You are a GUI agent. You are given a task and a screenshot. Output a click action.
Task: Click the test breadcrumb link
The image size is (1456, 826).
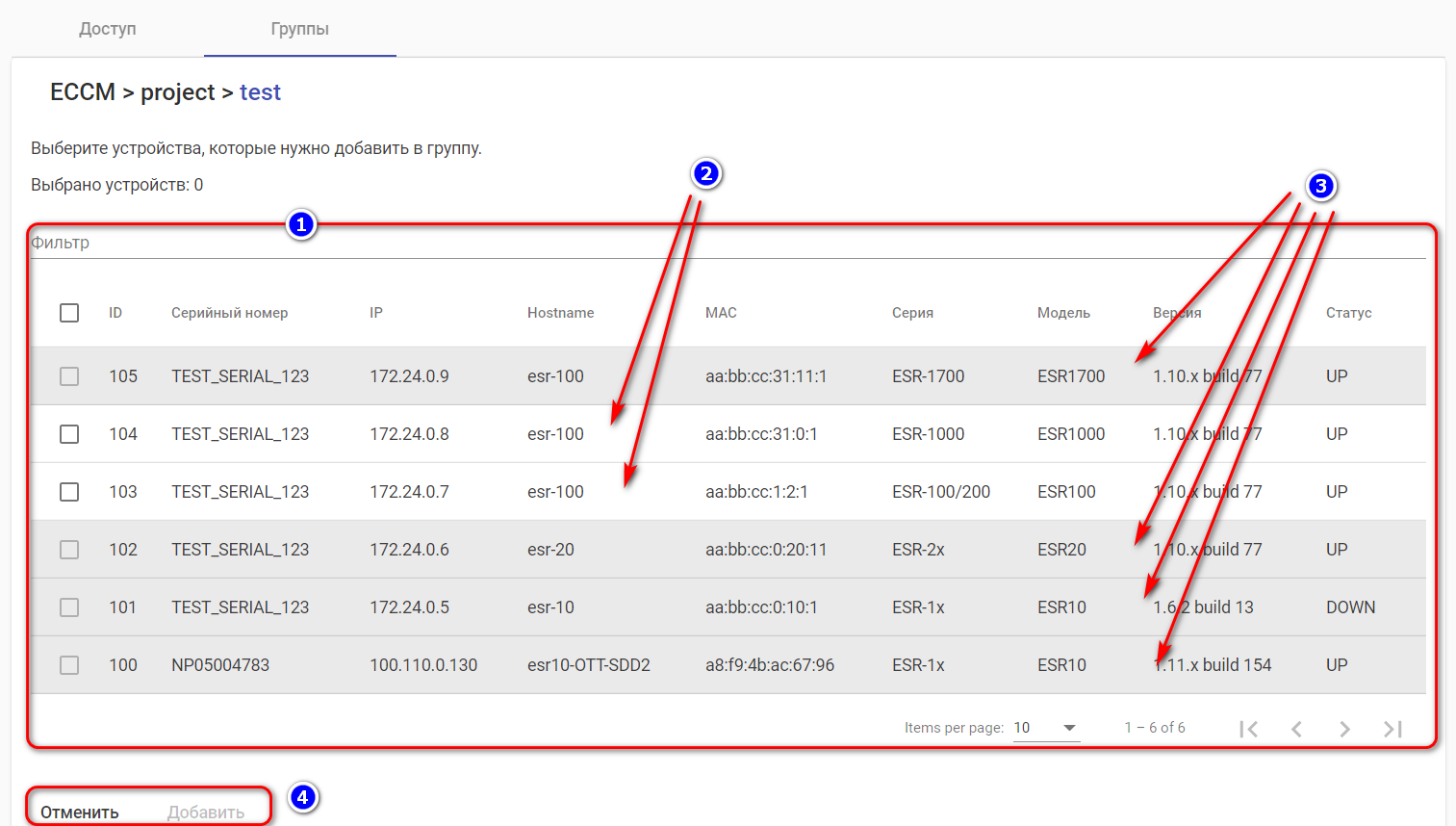(x=260, y=92)
